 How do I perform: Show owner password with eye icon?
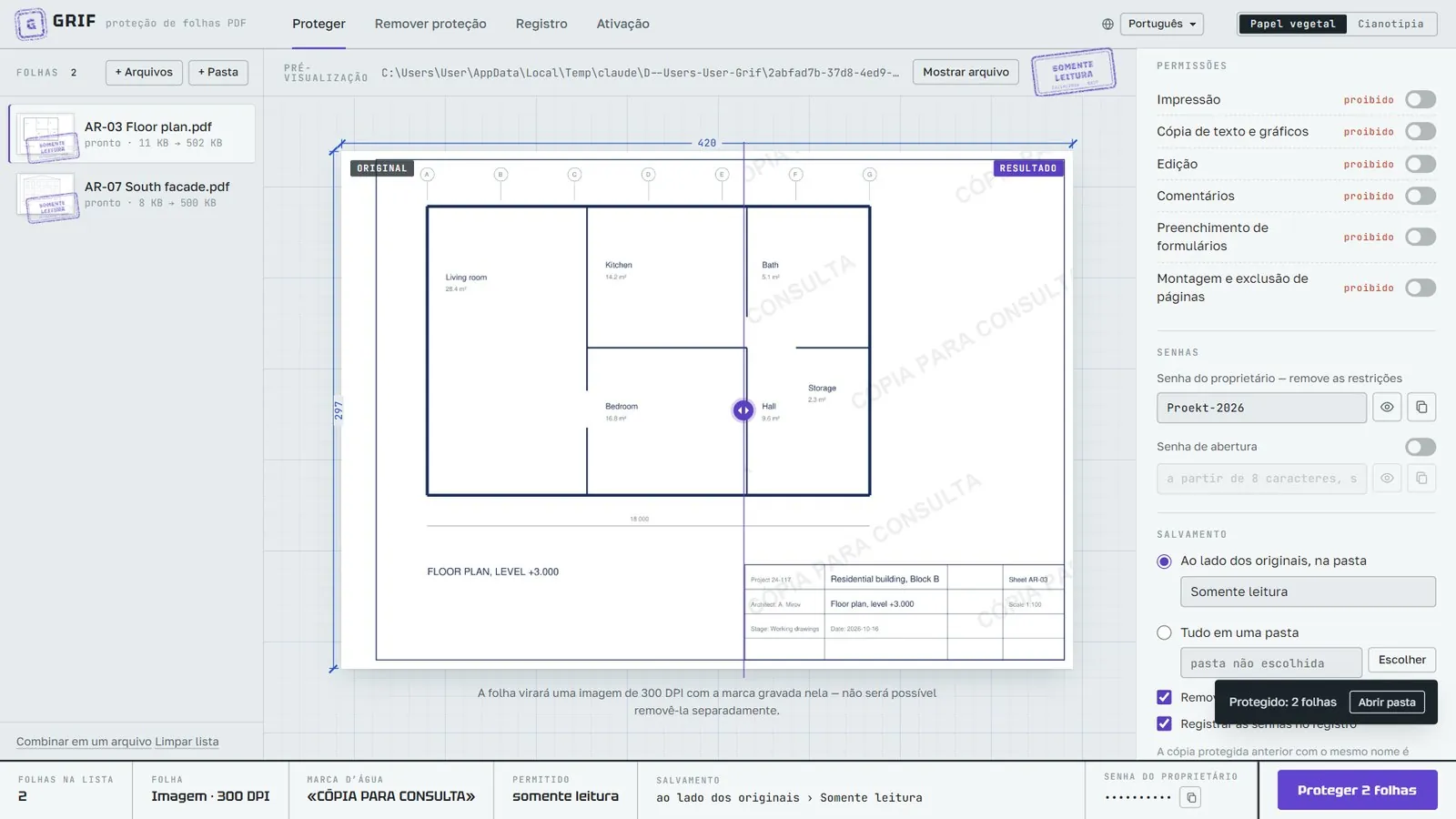pyautogui.click(x=1387, y=408)
